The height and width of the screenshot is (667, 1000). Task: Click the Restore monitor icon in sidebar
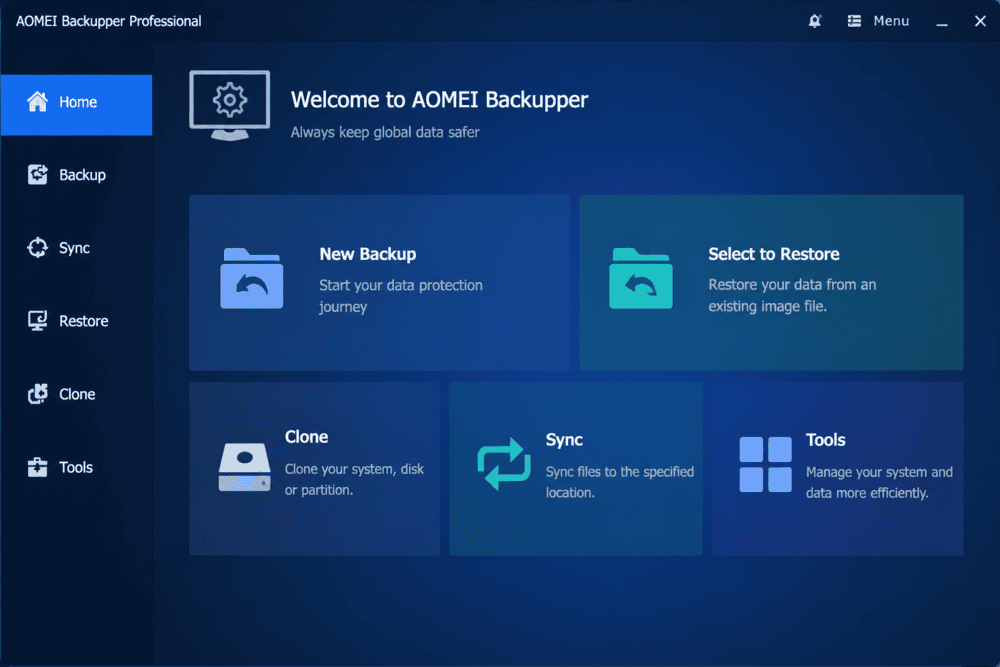tap(37, 320)
